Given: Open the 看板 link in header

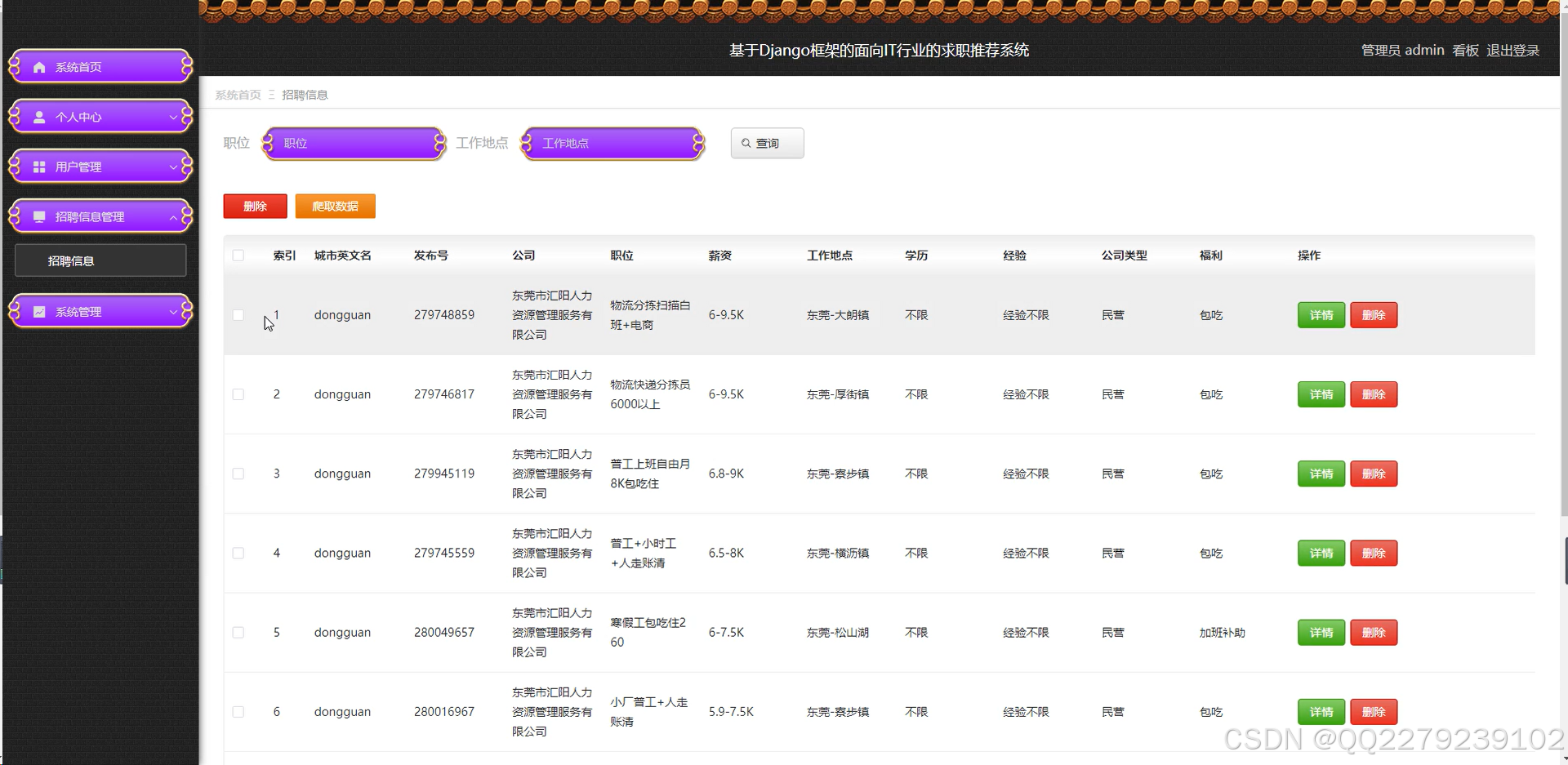Looking at the screenshot, I should (x=1465, y=51).
